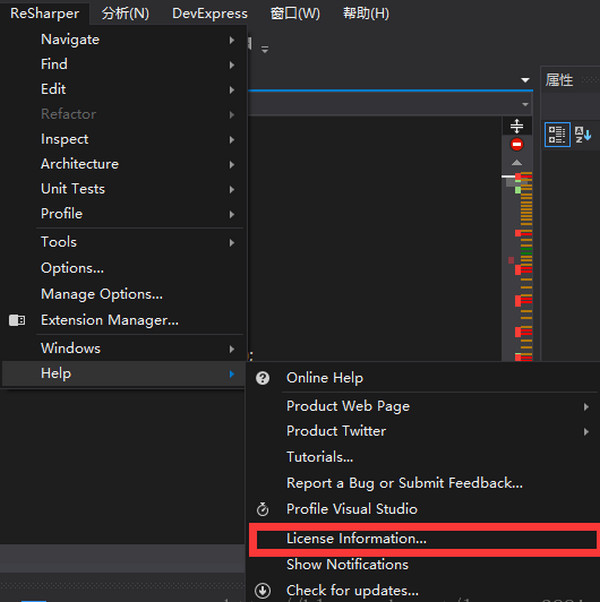Expand the Architecture submenu

click(232, 165)
